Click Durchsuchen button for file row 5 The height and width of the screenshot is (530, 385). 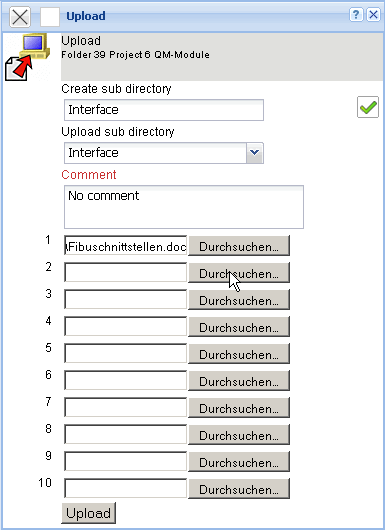(239, 354)
